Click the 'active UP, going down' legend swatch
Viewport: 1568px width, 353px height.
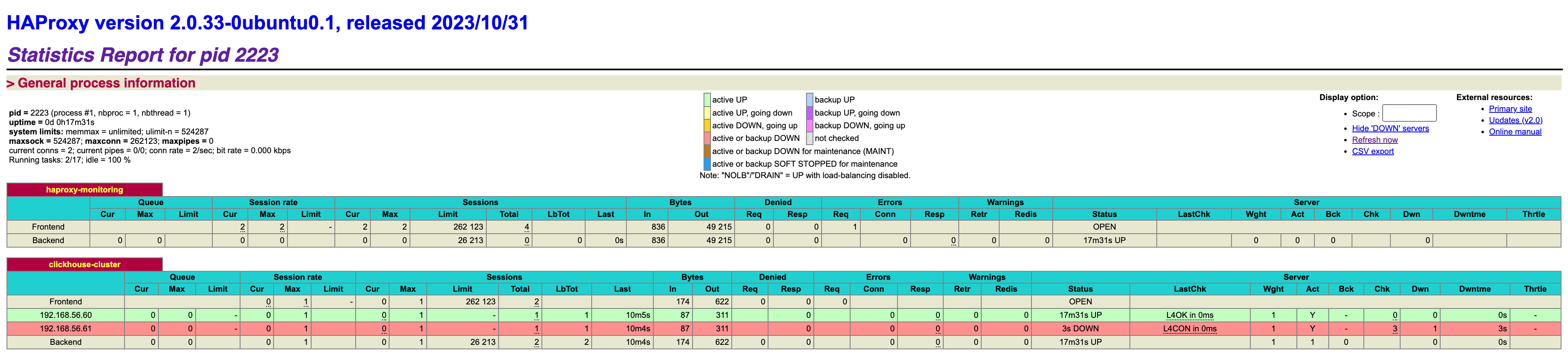pos(707,113)
